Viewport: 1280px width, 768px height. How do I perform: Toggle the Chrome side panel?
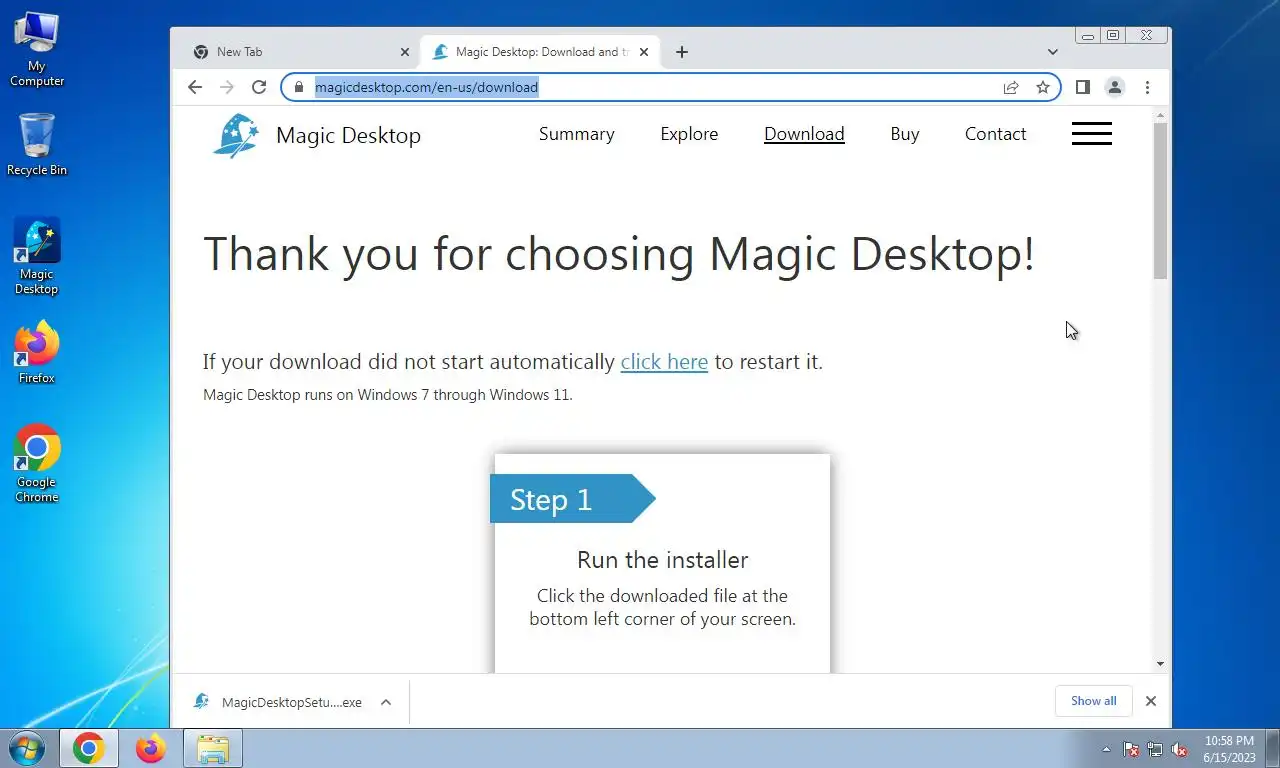click(x=1082, y=87)
